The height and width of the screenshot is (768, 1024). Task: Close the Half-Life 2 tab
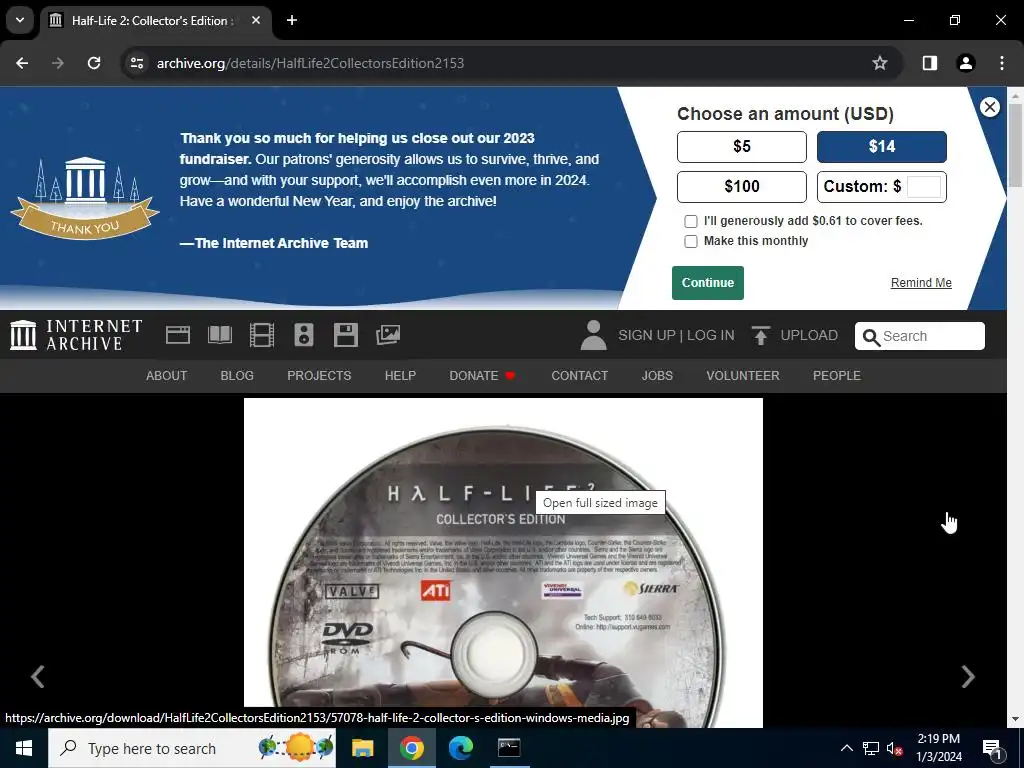[256, 20]
